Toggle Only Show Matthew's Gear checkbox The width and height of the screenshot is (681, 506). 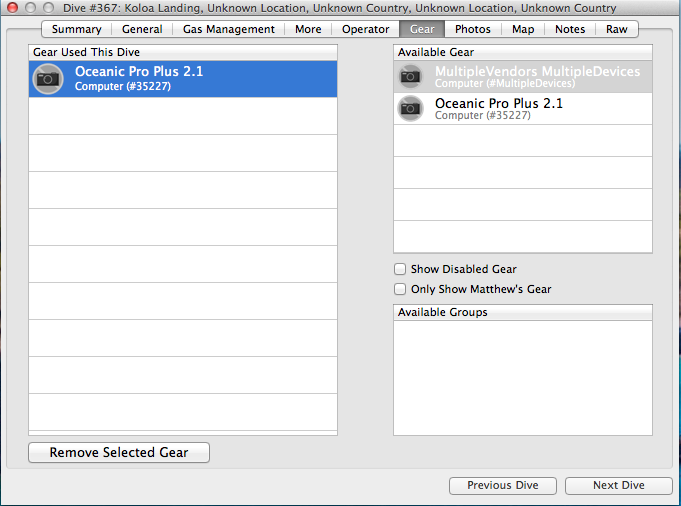coord(401,289)
